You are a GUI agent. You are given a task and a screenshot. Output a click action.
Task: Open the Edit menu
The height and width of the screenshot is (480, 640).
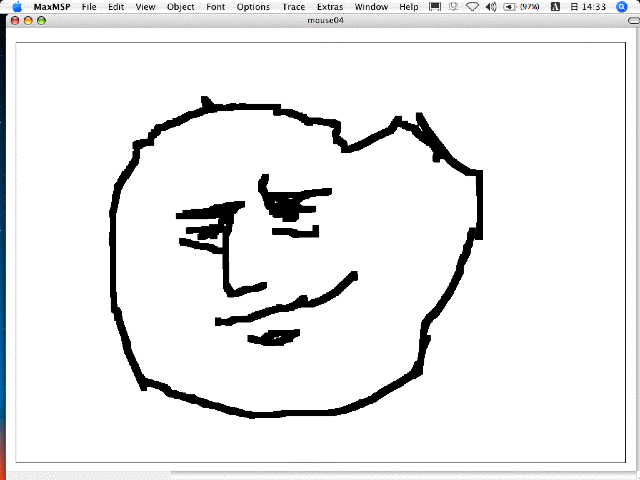coord(116,7)
